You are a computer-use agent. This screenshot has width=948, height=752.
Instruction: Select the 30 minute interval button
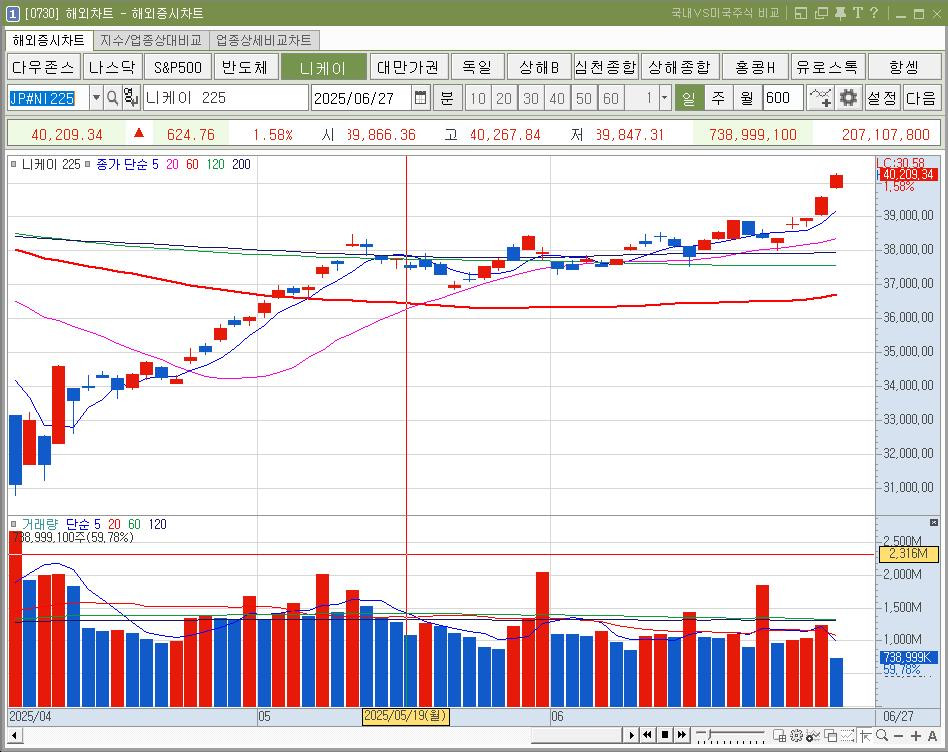click(531, 98)
